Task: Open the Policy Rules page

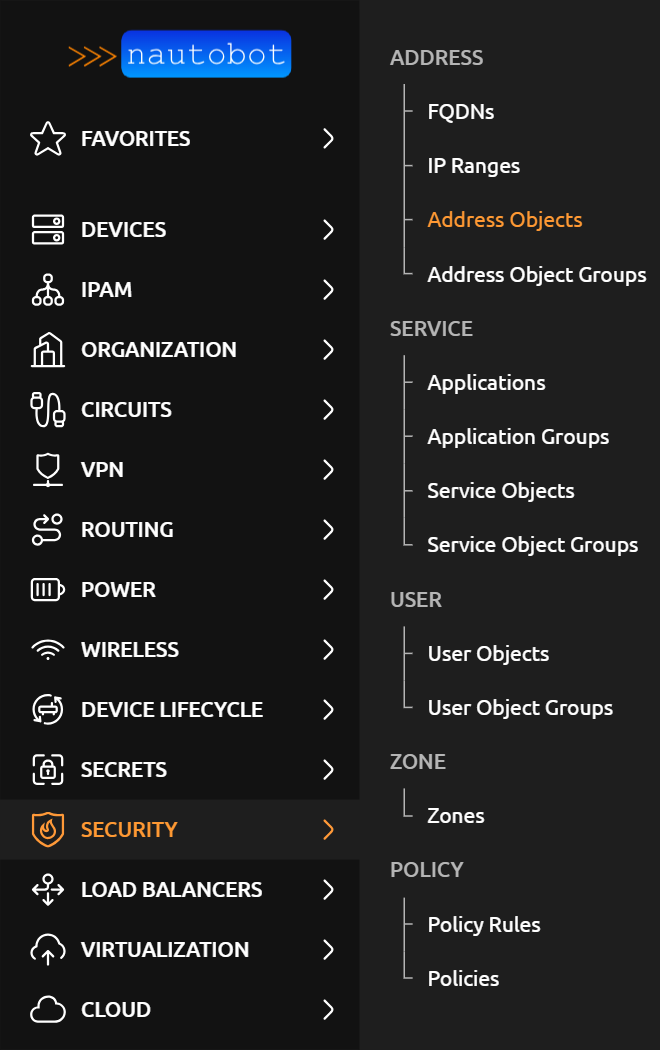Action: pos(484,924)
